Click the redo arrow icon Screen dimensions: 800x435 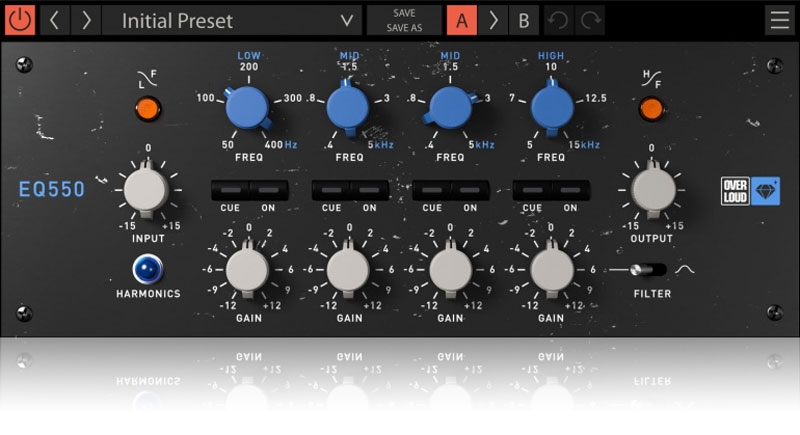[x=590, y=20]
